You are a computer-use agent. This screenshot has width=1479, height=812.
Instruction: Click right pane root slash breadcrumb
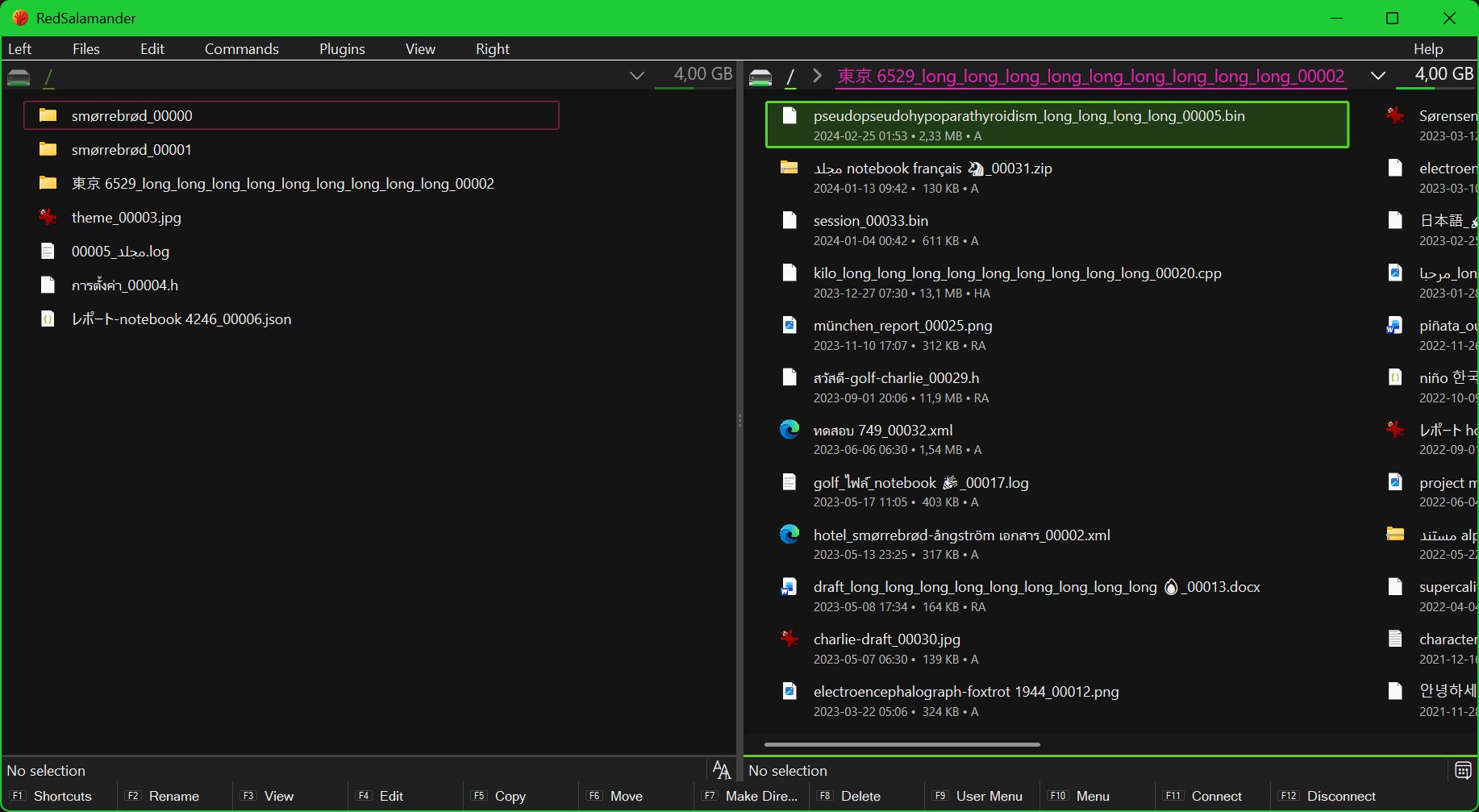790,77
